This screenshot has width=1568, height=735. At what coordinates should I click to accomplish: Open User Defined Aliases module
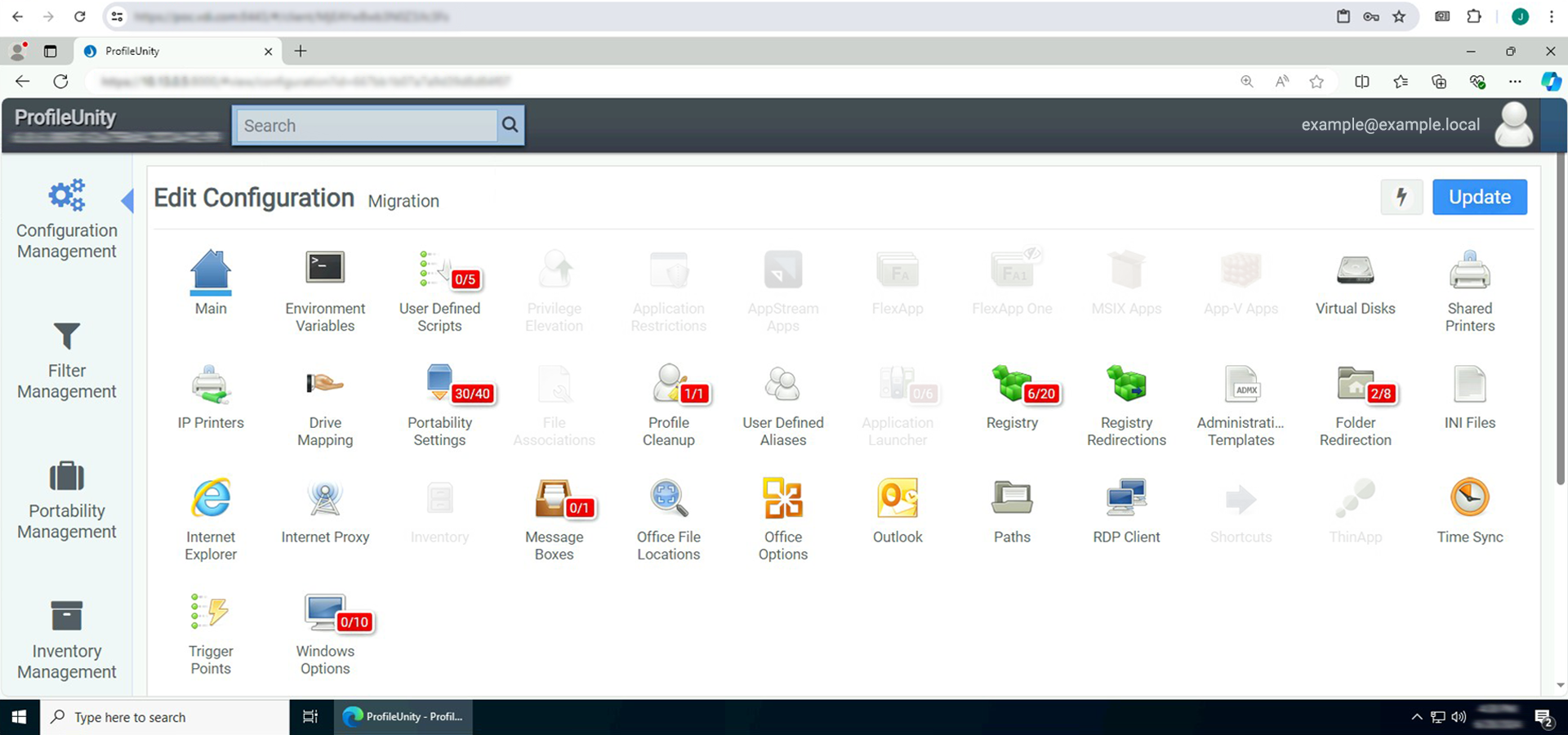point(782,406)
